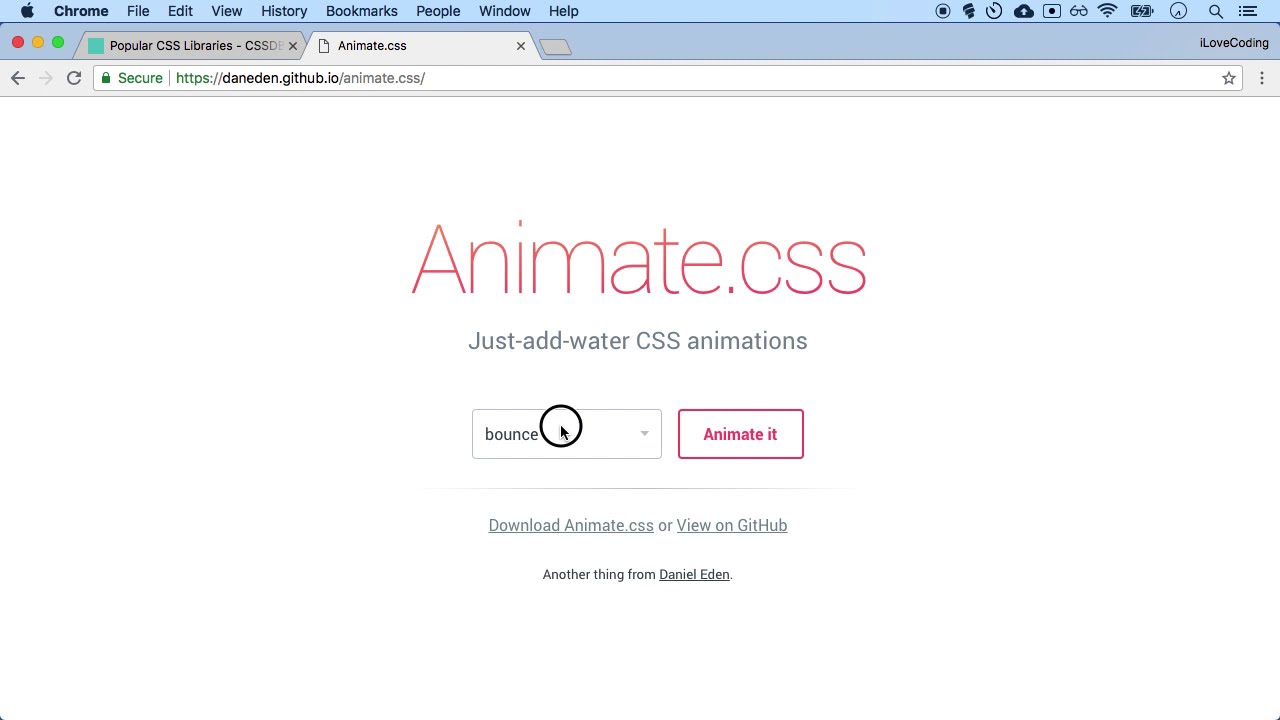Open the History menu

(284, 11)
